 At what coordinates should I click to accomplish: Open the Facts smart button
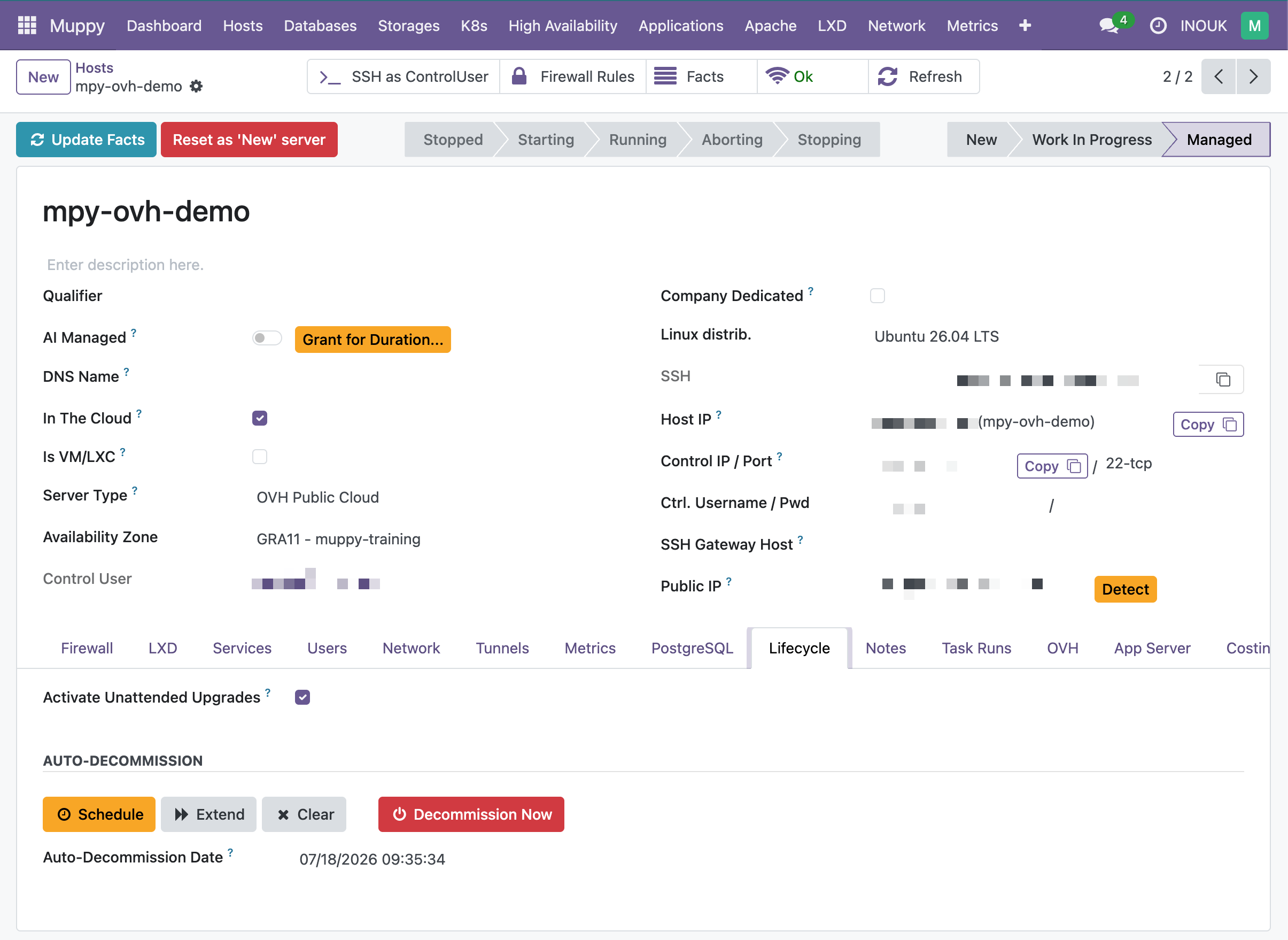[702, 77]
